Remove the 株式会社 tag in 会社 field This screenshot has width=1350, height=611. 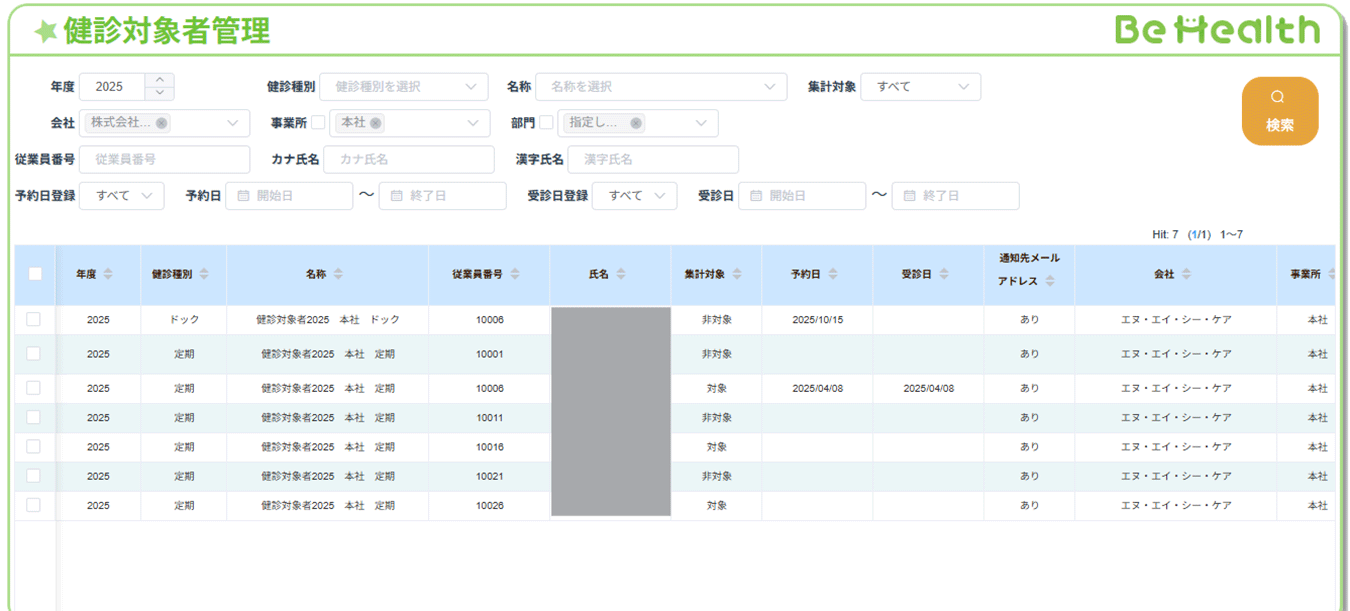tap(162, 123)
